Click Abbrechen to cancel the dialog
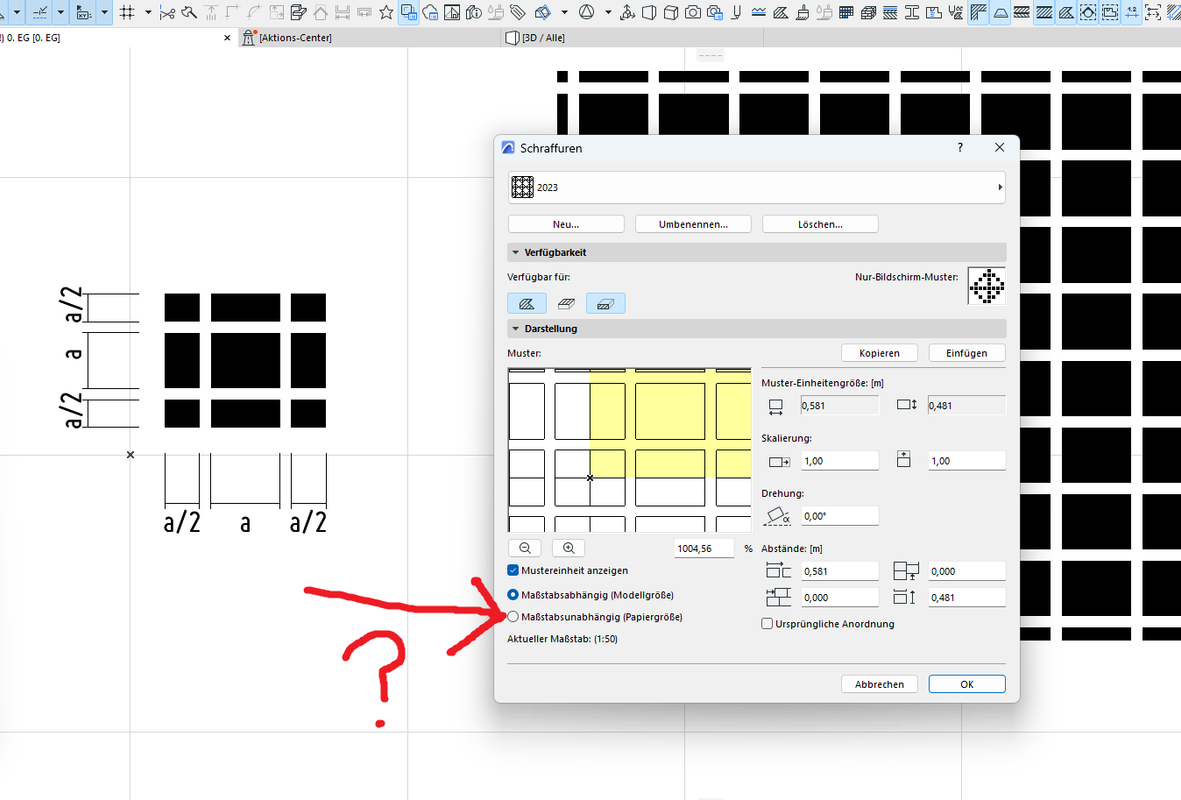1181x800 pixels. click(x=880, y=684)
